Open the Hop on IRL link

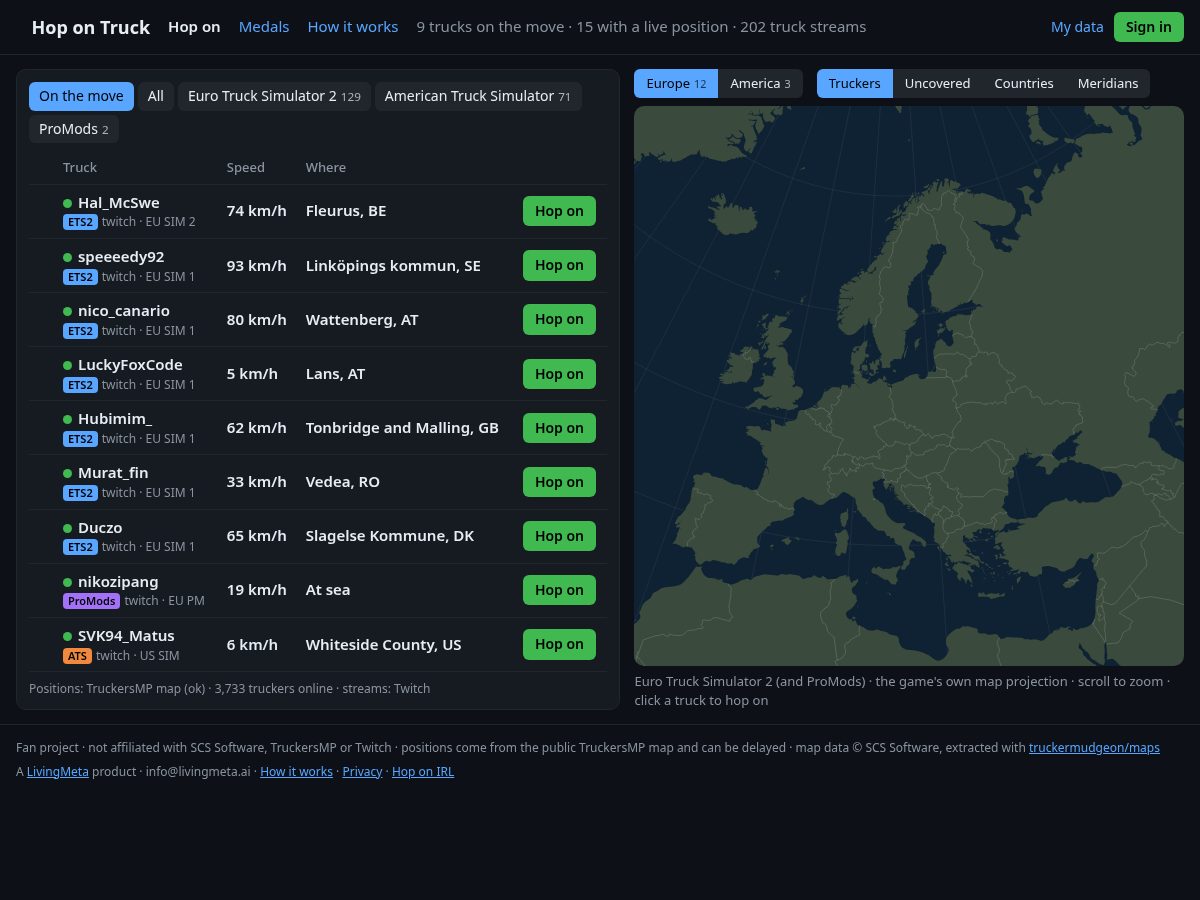(x=423, y=771)
